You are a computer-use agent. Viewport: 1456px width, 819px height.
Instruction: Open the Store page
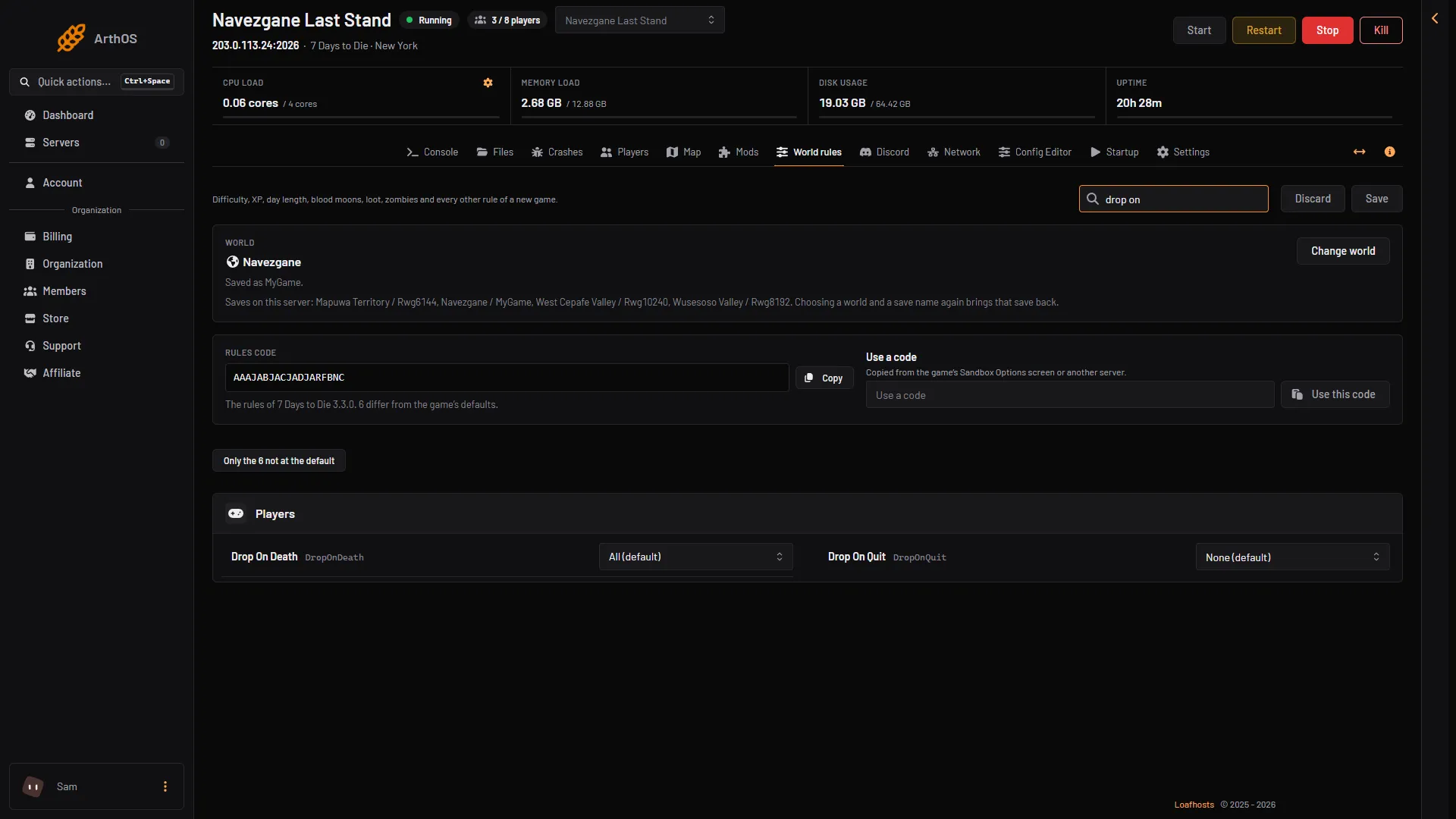click(x=96, y=318)
